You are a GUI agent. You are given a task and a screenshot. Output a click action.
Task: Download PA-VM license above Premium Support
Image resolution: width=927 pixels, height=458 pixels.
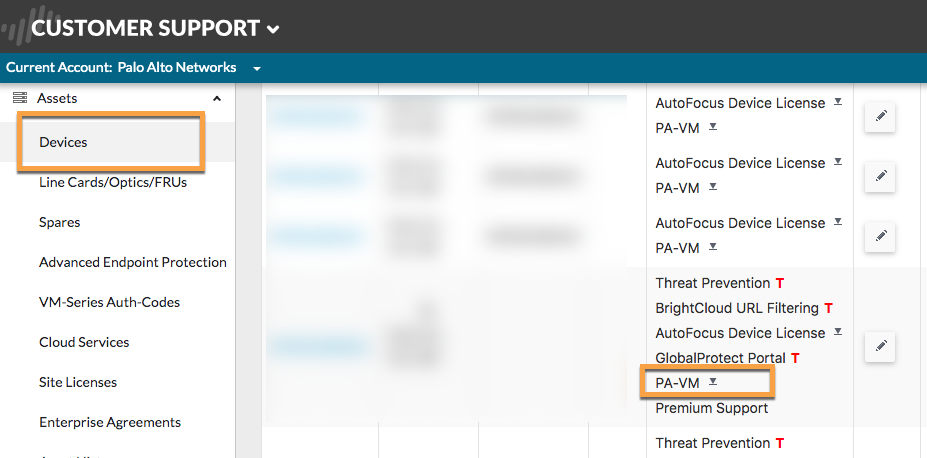pos(713,382)
